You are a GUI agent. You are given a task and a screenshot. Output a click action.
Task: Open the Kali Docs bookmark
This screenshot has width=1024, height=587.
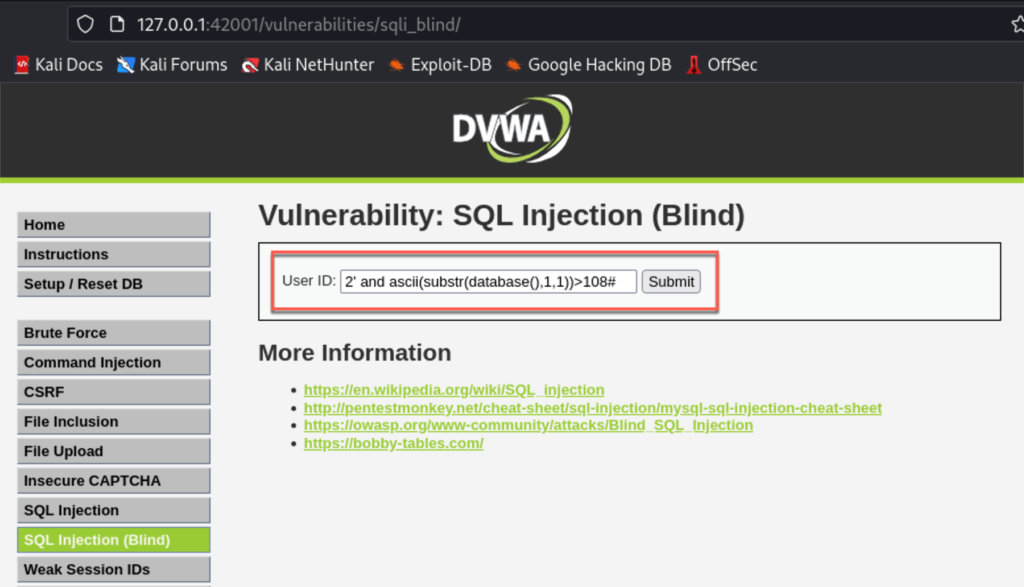point(59,65)
